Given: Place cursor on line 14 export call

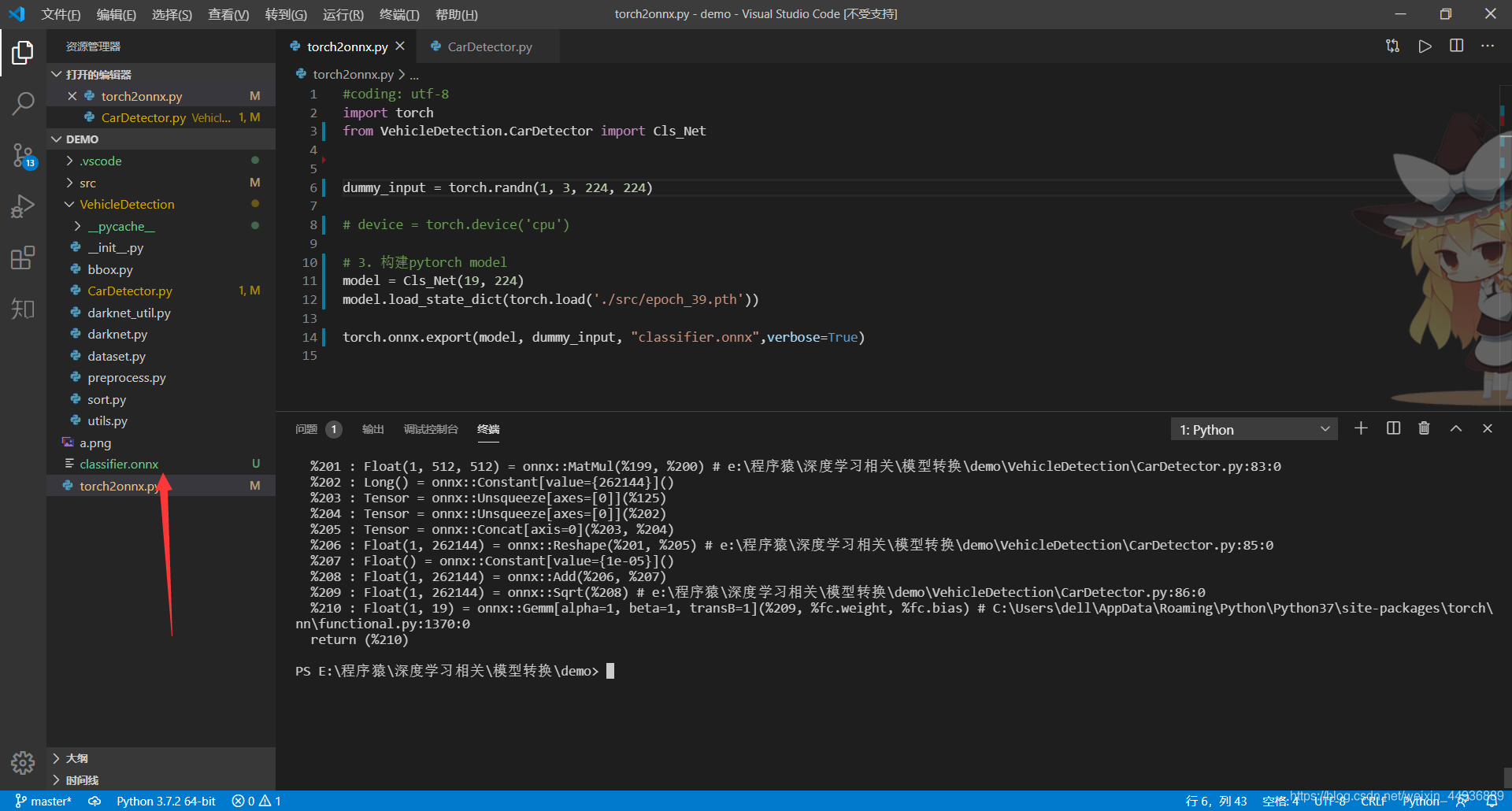Looking at the screenshot, I should tap(603, 337).
